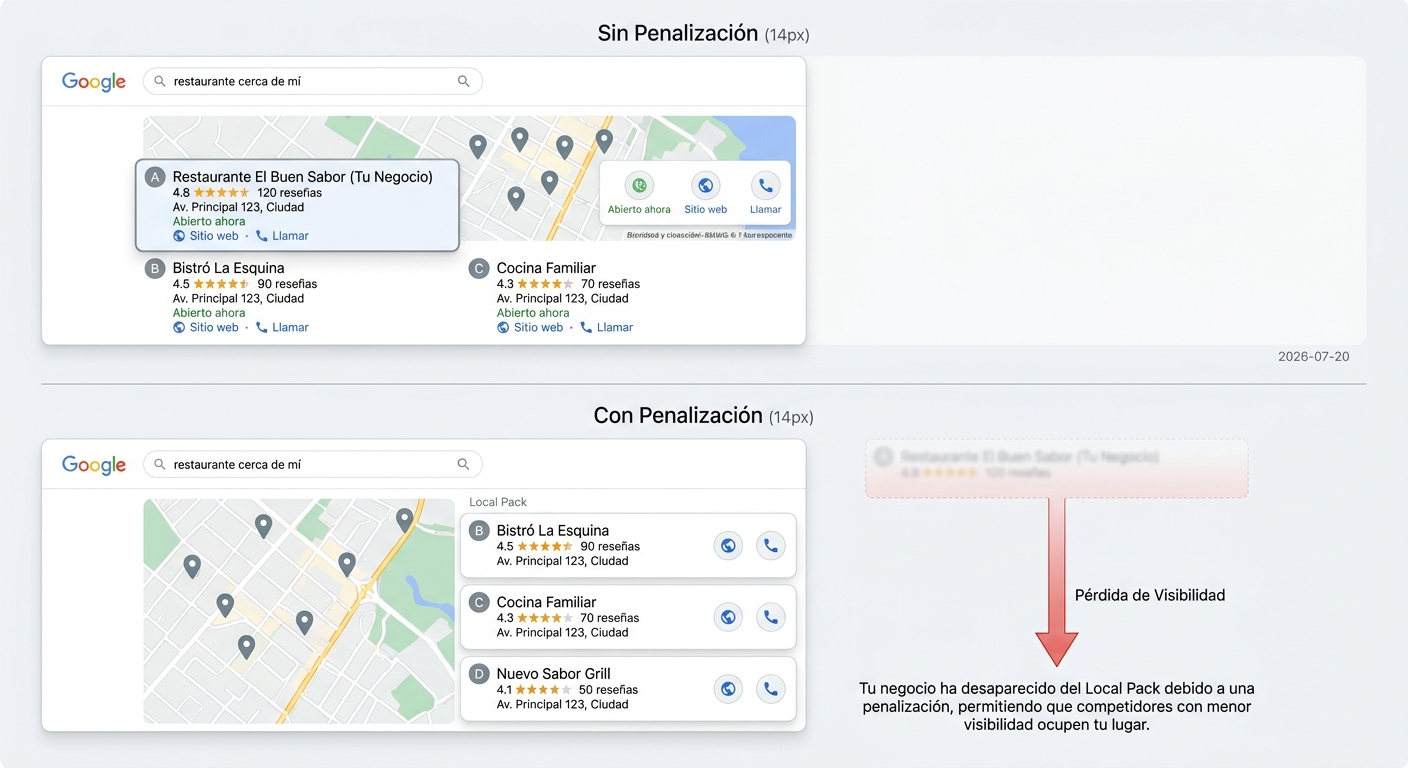1408x768 pixels.
Task: Click '90 reseñas' in the Local Pack list
Action: (x=610, y=547)
